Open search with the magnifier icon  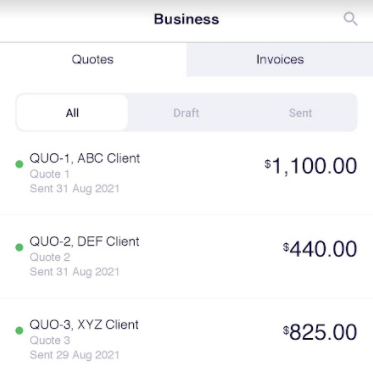350,19
